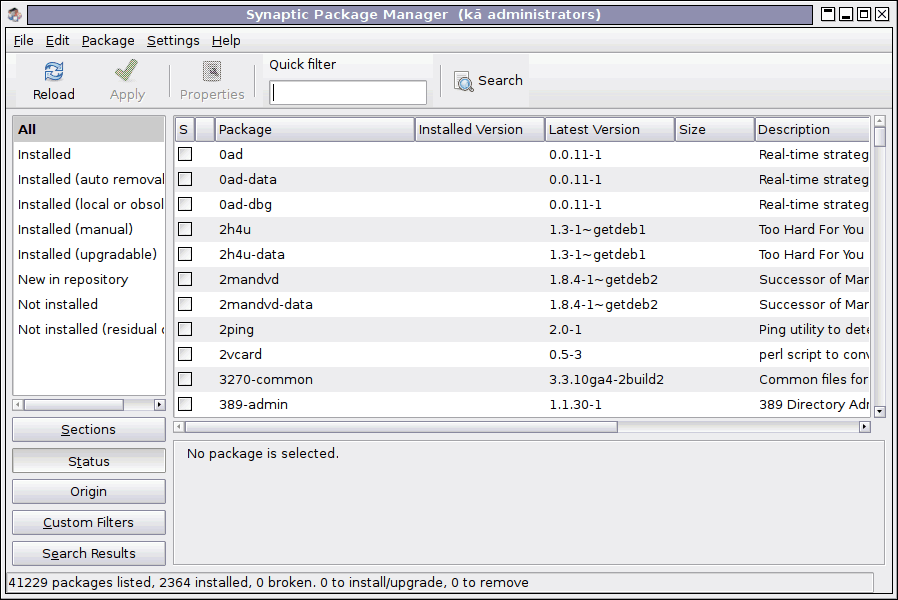Screen dimensions: 898x600
Task: Open the File menu
Action: coord(23,41)
